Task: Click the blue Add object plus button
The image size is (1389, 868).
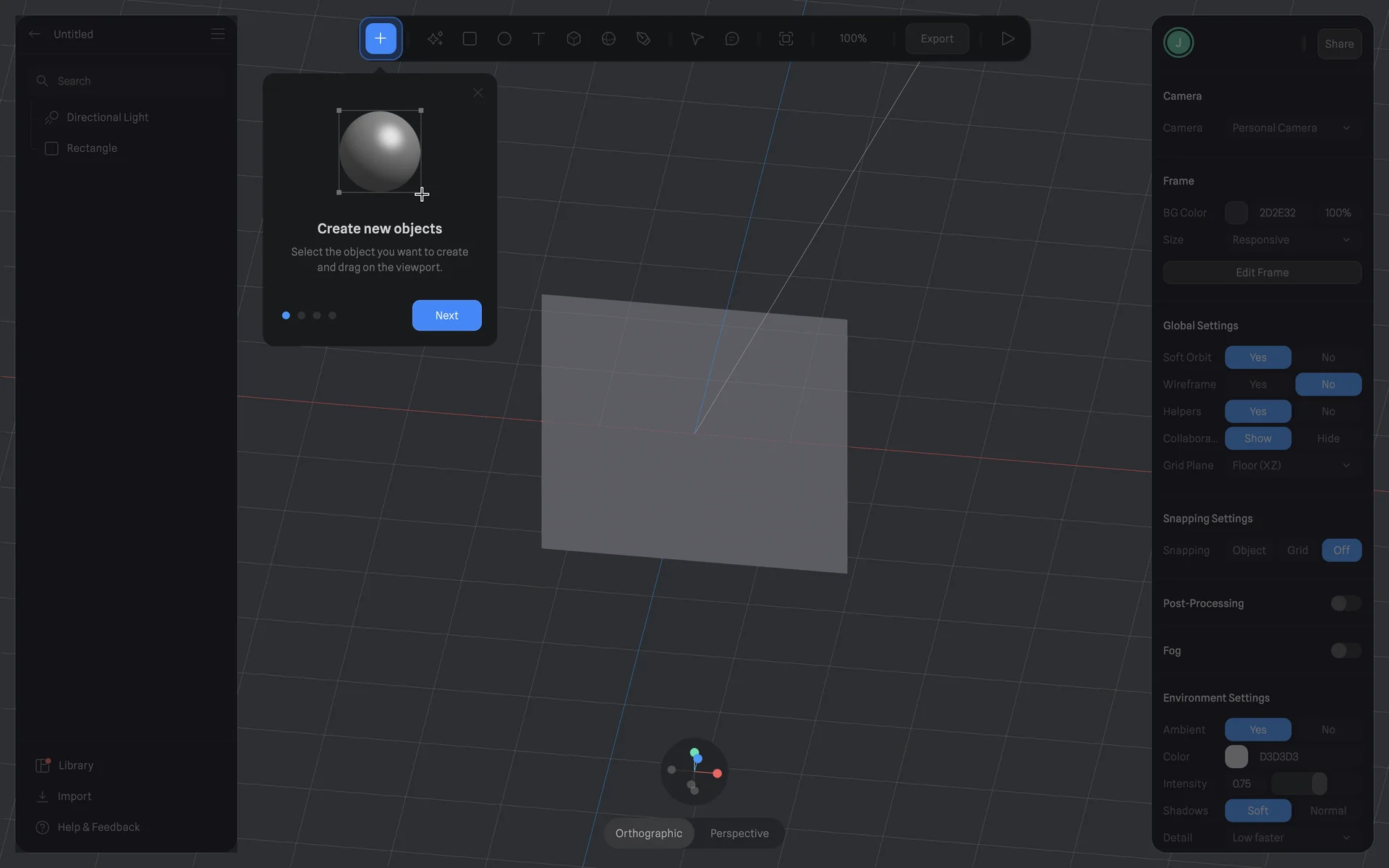Action: pos(381,38)
